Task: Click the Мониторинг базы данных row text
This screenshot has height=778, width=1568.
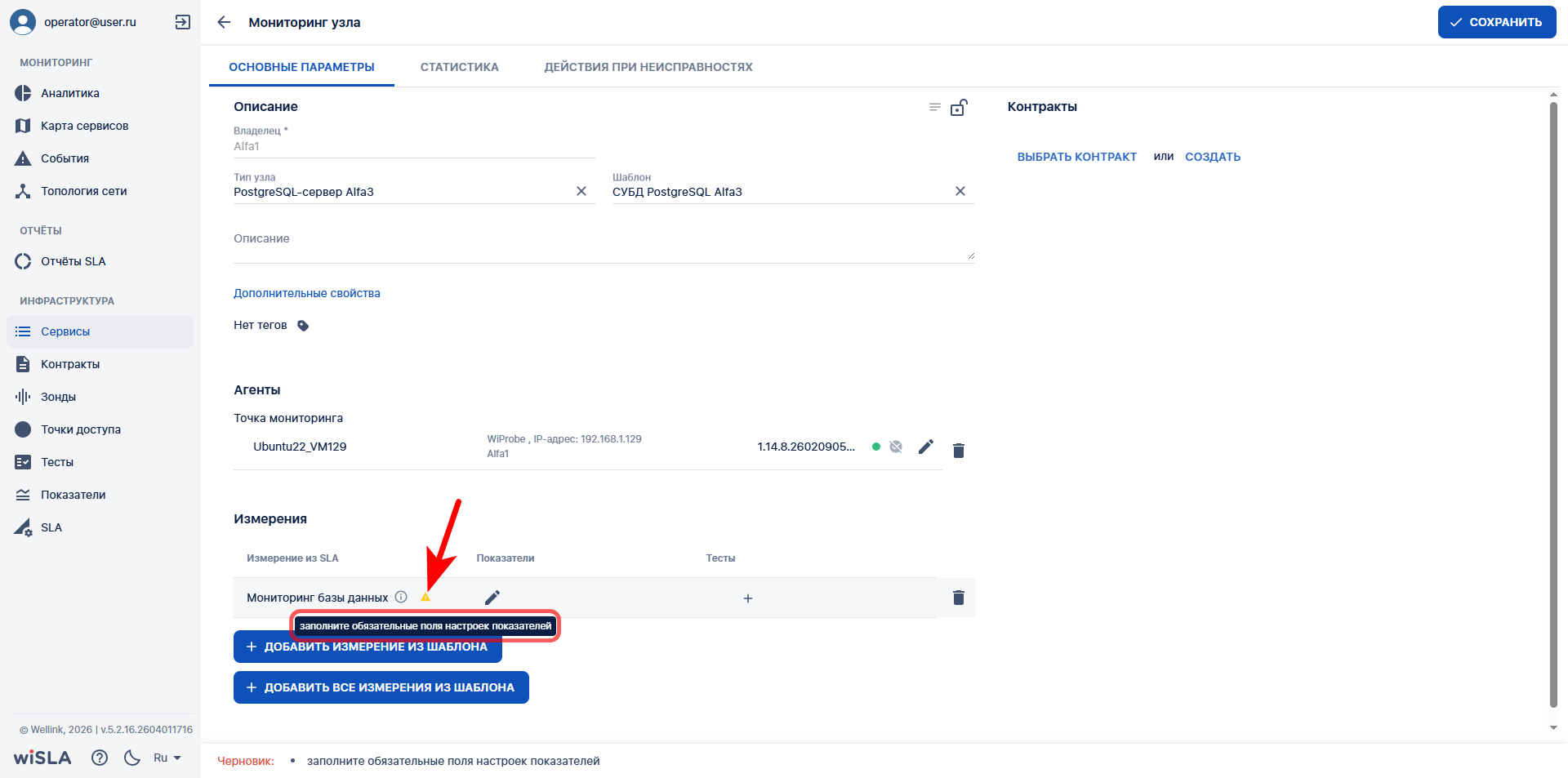Action: click(x=317, y=598)
